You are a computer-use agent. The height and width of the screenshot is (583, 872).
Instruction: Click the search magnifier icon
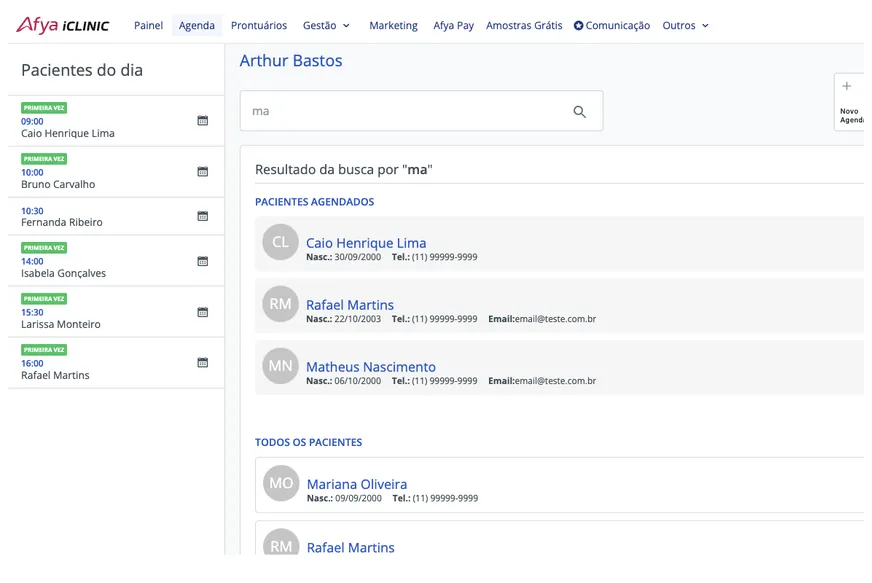[579, 112]
